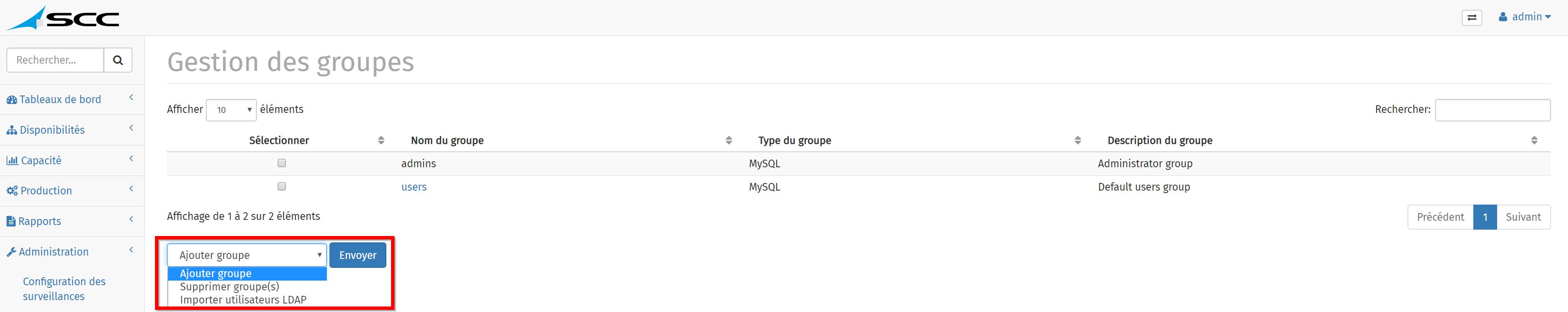Click the Envoyer button
The width and height of the screenshot is (1568, 312).
point(358,256)
